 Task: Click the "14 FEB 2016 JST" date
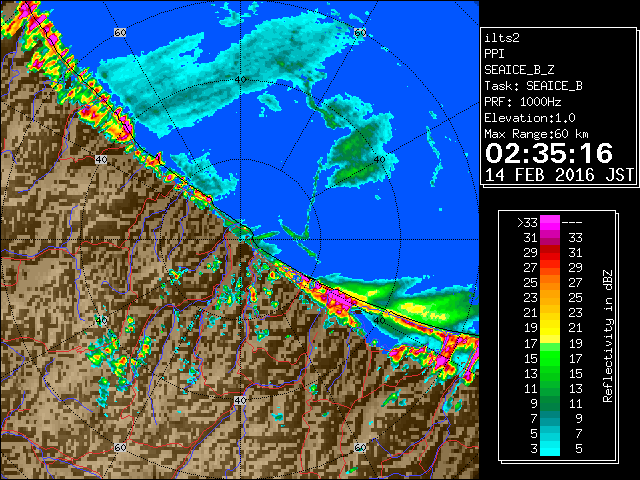pyautogui.click(x=559, y=175)
